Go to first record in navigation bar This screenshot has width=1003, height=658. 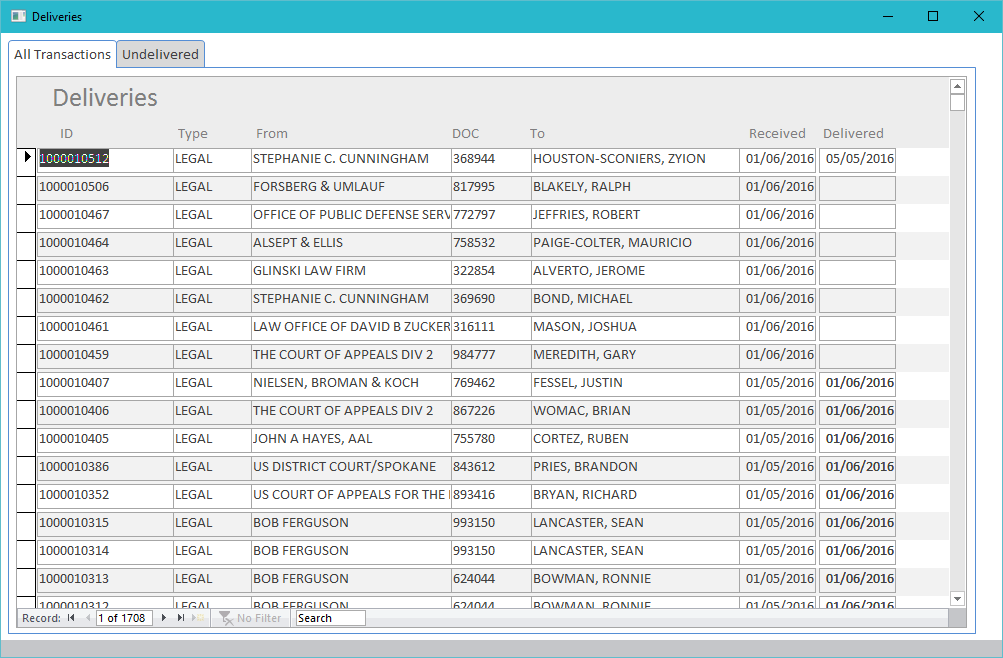(x=70, y=618)
